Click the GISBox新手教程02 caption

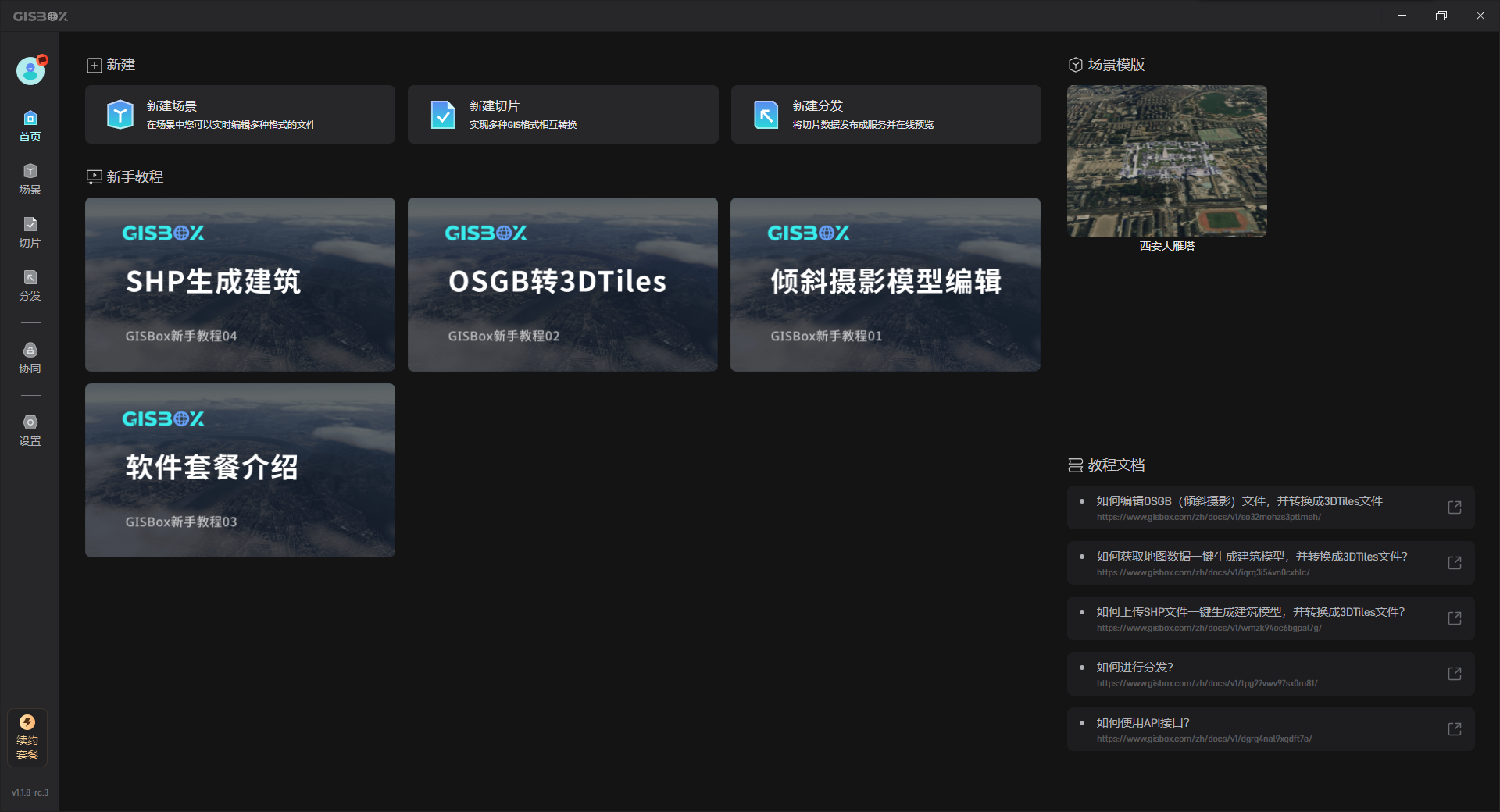[504, 337]
